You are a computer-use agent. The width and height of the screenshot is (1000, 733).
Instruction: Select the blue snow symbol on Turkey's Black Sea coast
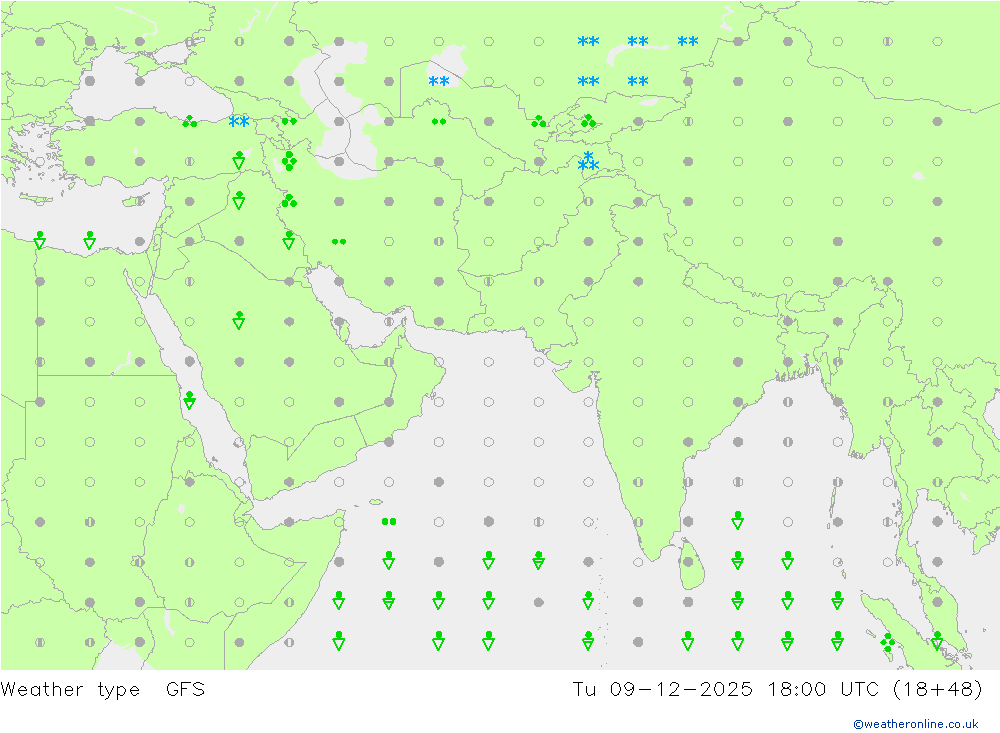point(238,122)
